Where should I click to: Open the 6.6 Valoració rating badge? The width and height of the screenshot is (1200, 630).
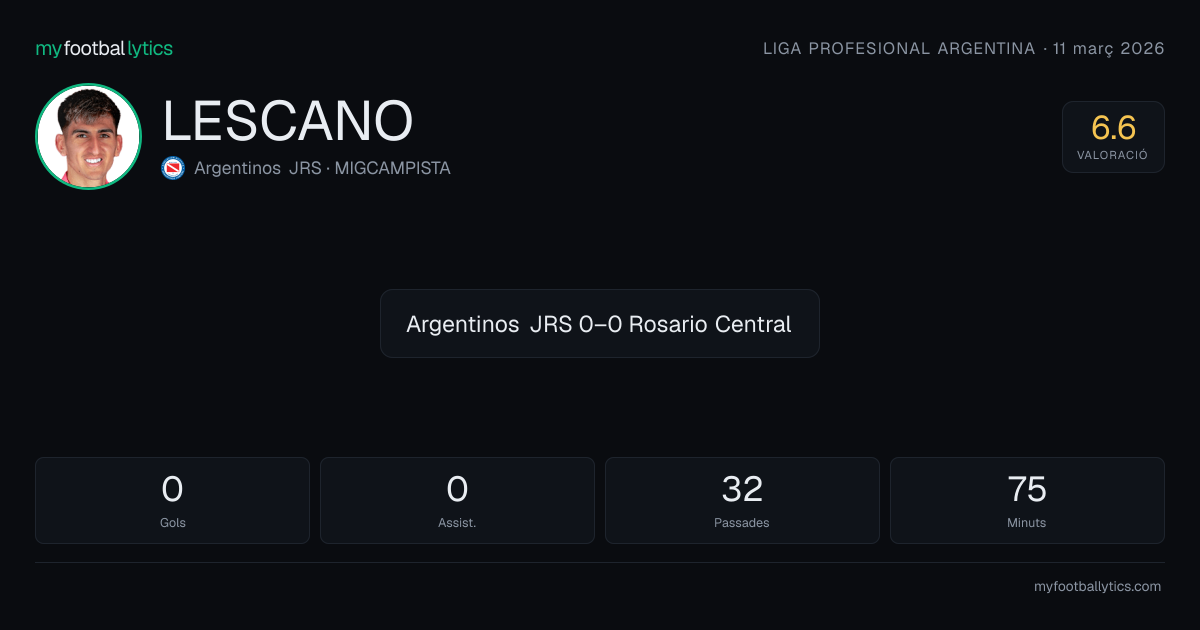(x=1113, y=137)
